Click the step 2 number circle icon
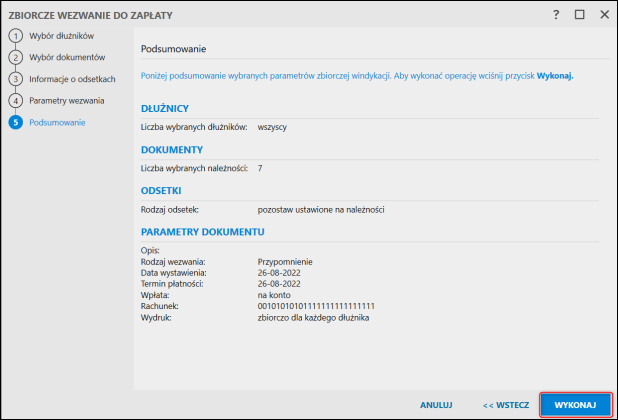Viewport: 618px width, 420px height. coord(15,57)
